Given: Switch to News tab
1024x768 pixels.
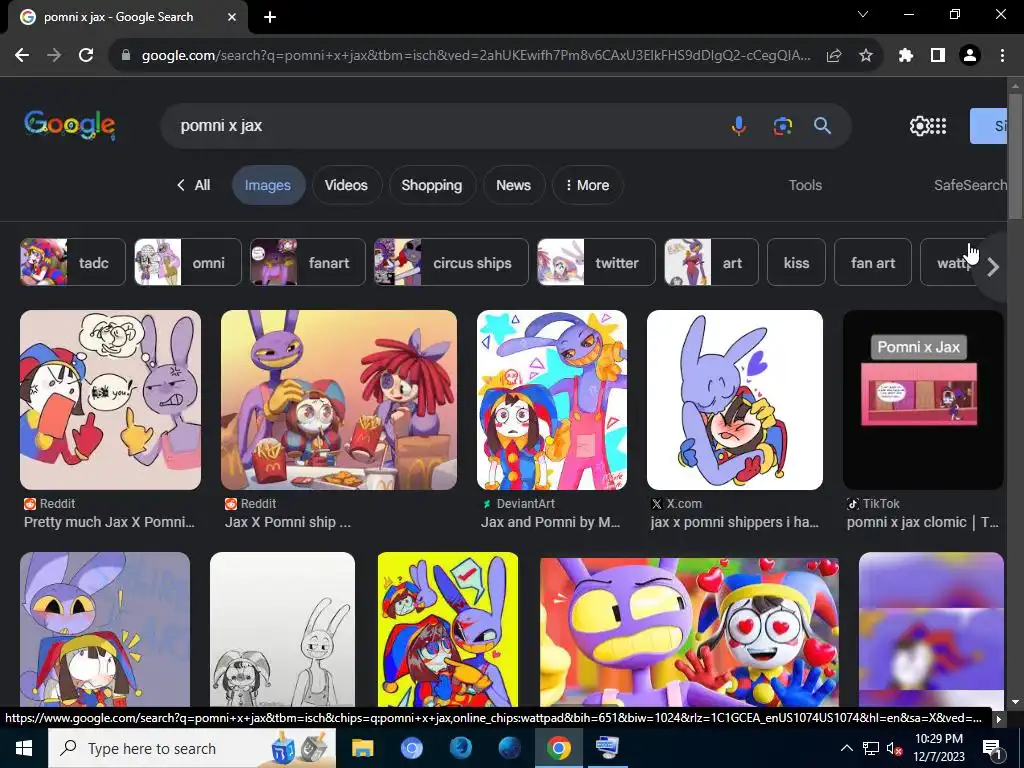Looking at the screenshot, I should point(513,185).
